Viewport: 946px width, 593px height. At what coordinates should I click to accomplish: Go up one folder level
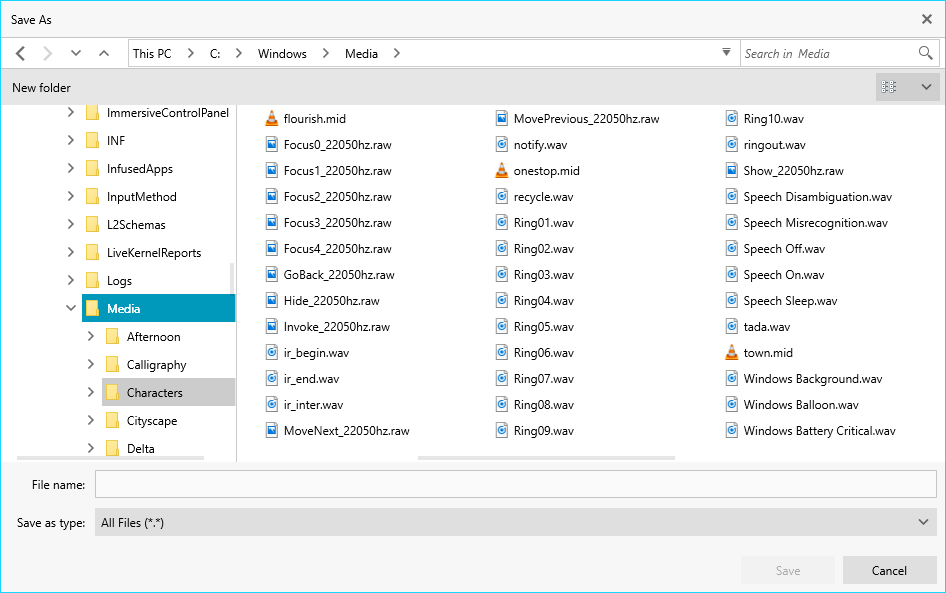(x=104, y=53)
